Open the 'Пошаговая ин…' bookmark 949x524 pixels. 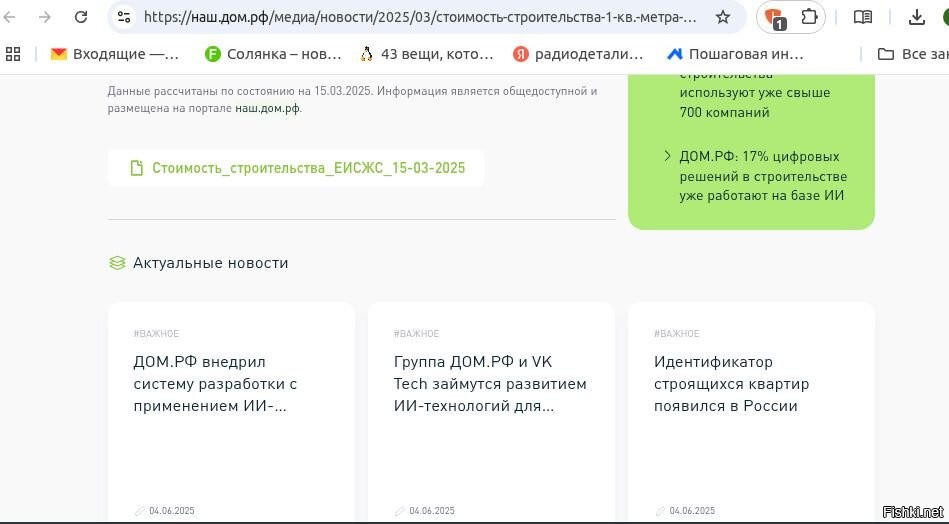[x=735, y=54]
